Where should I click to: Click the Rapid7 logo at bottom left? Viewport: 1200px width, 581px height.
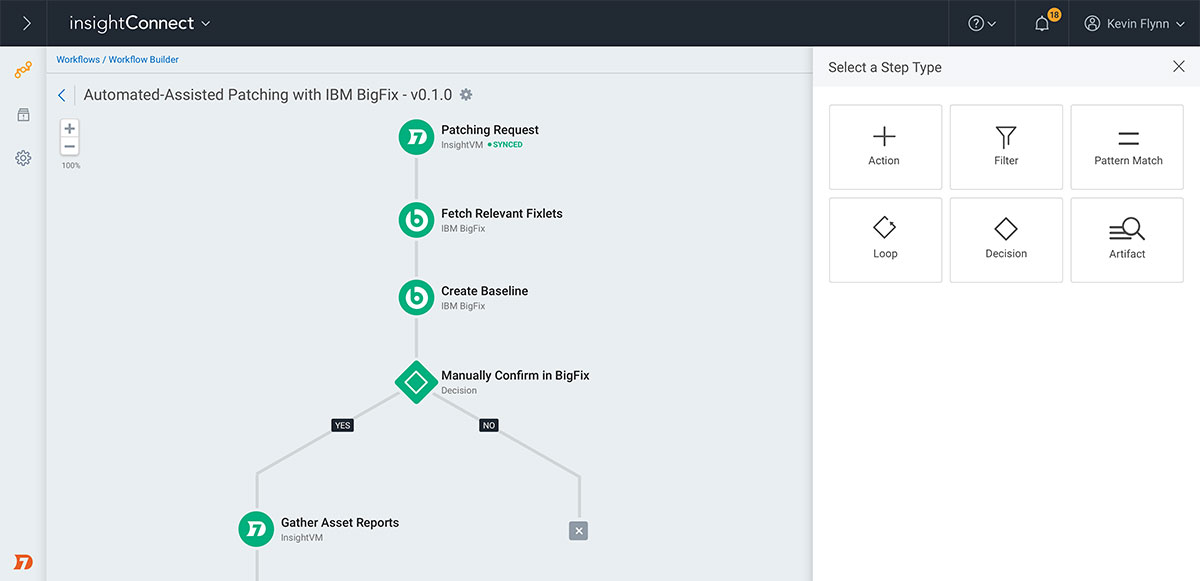23,561
